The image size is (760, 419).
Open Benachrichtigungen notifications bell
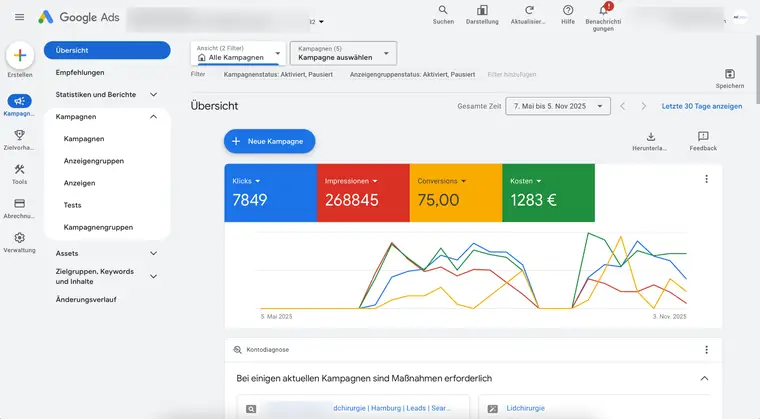click(x=604, y=10)
